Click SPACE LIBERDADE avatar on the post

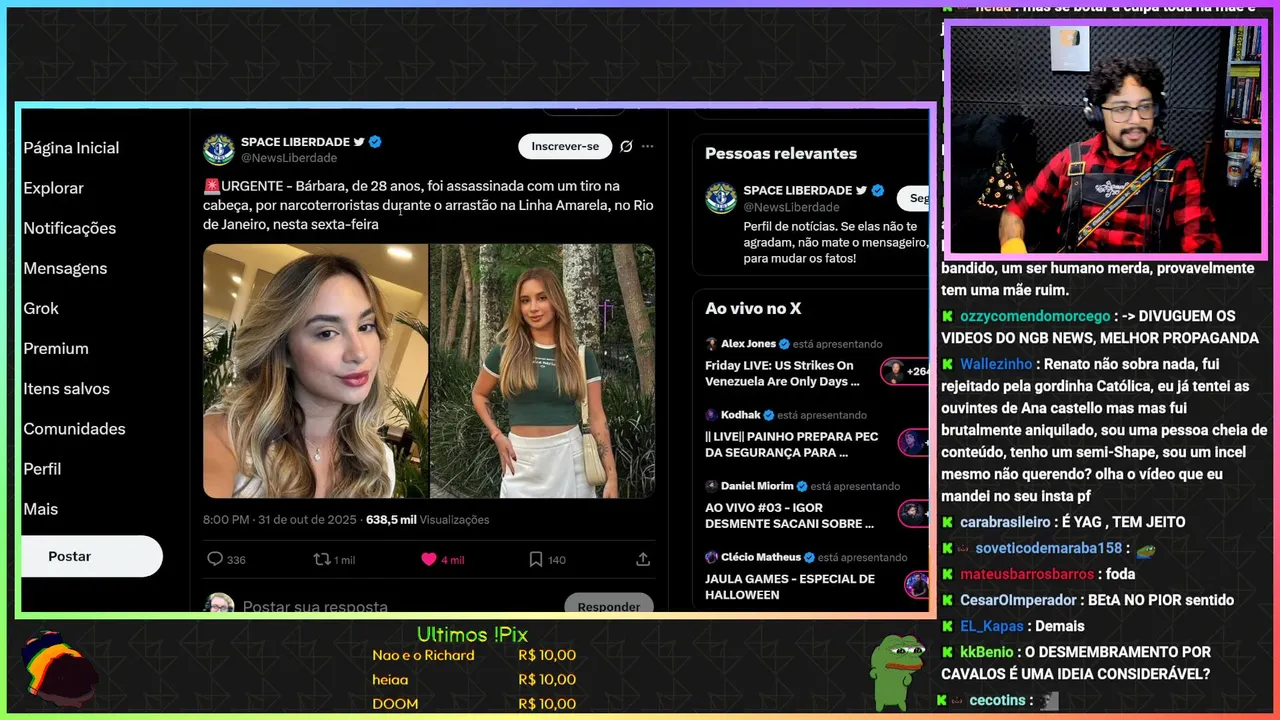click(219, 149)
